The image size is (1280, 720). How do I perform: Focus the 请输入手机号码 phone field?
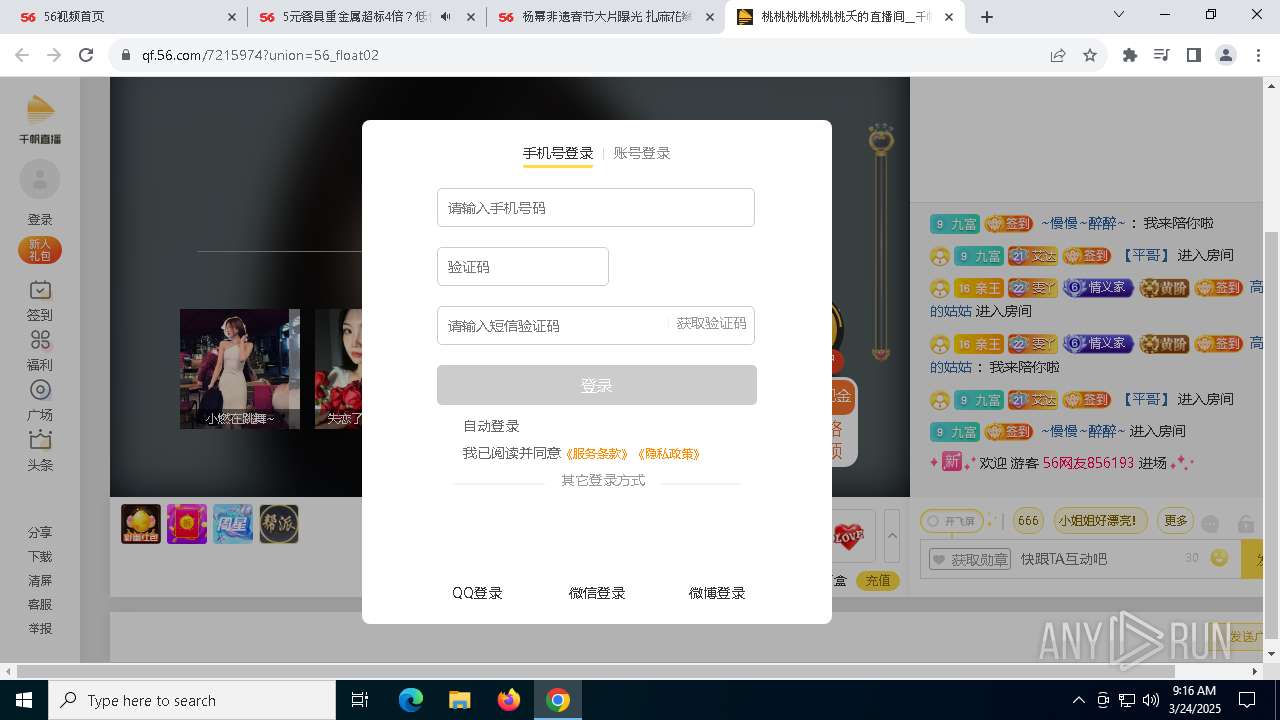596,208
